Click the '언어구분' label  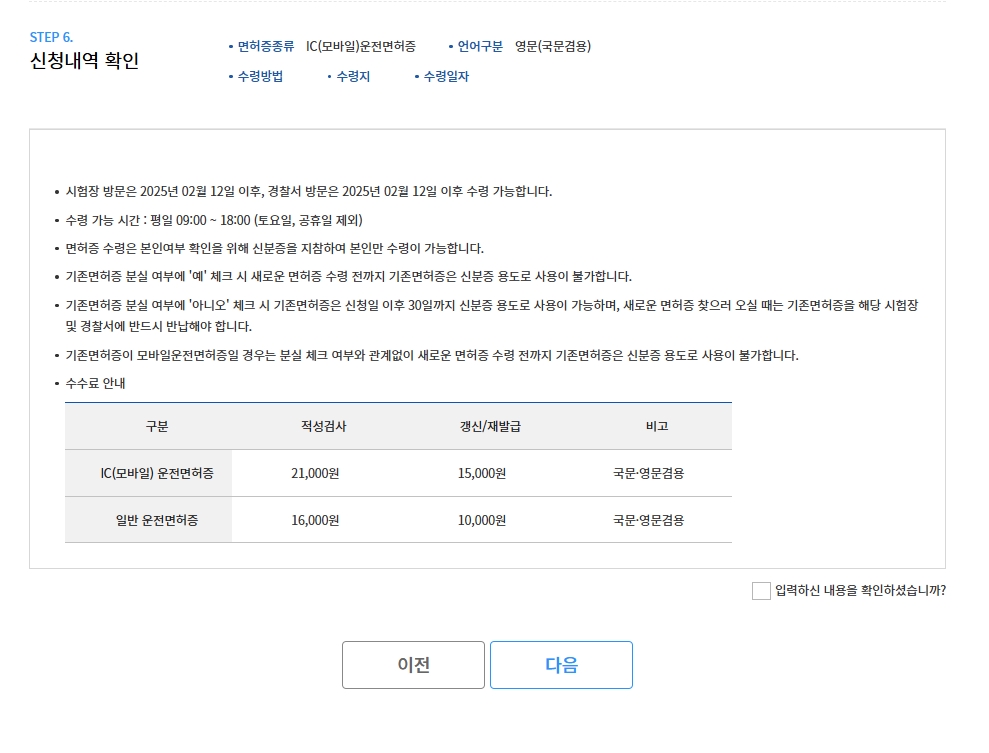click(x=480, y=46)
